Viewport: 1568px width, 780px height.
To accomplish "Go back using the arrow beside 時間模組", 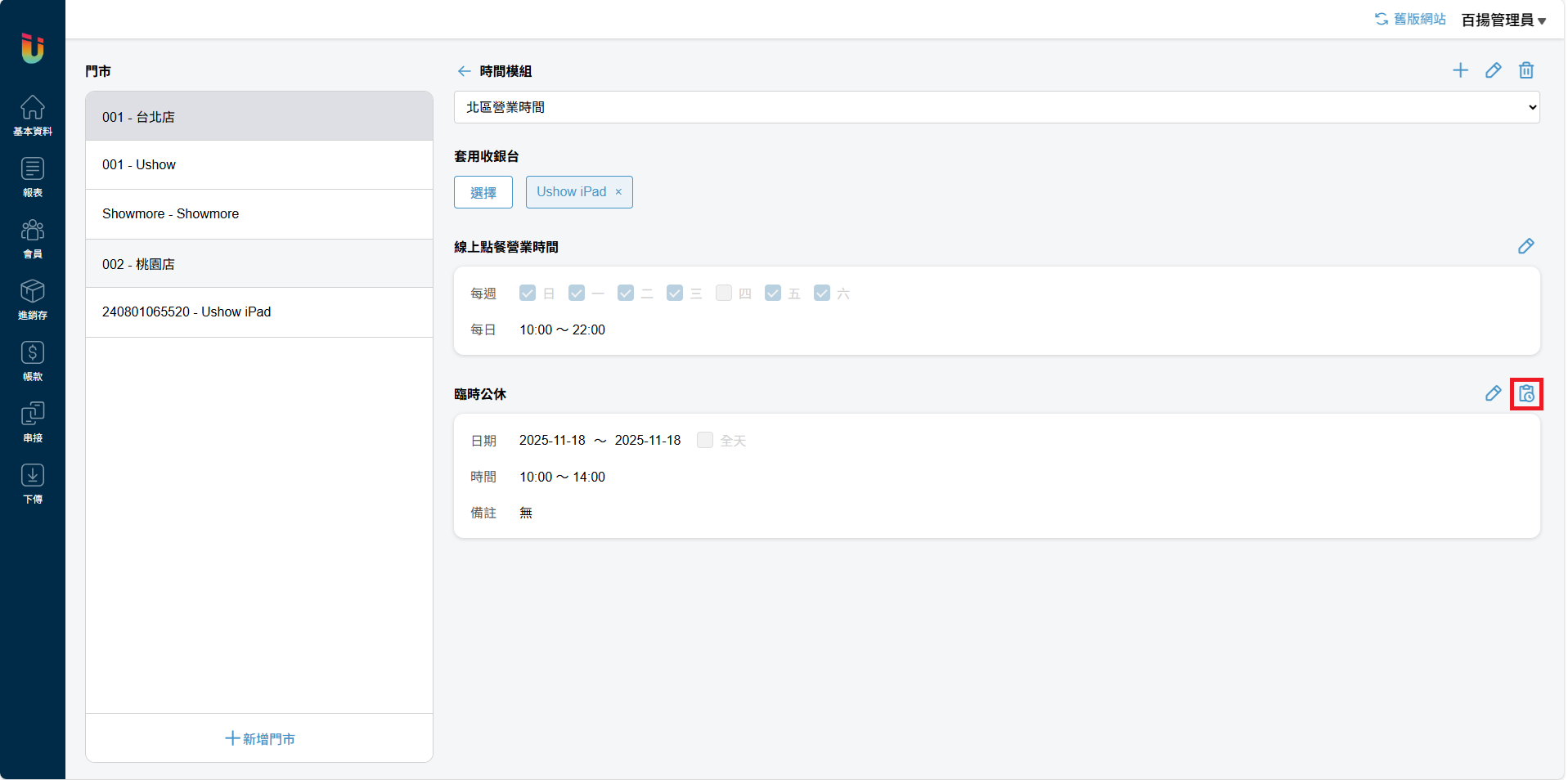I will 464,71.
